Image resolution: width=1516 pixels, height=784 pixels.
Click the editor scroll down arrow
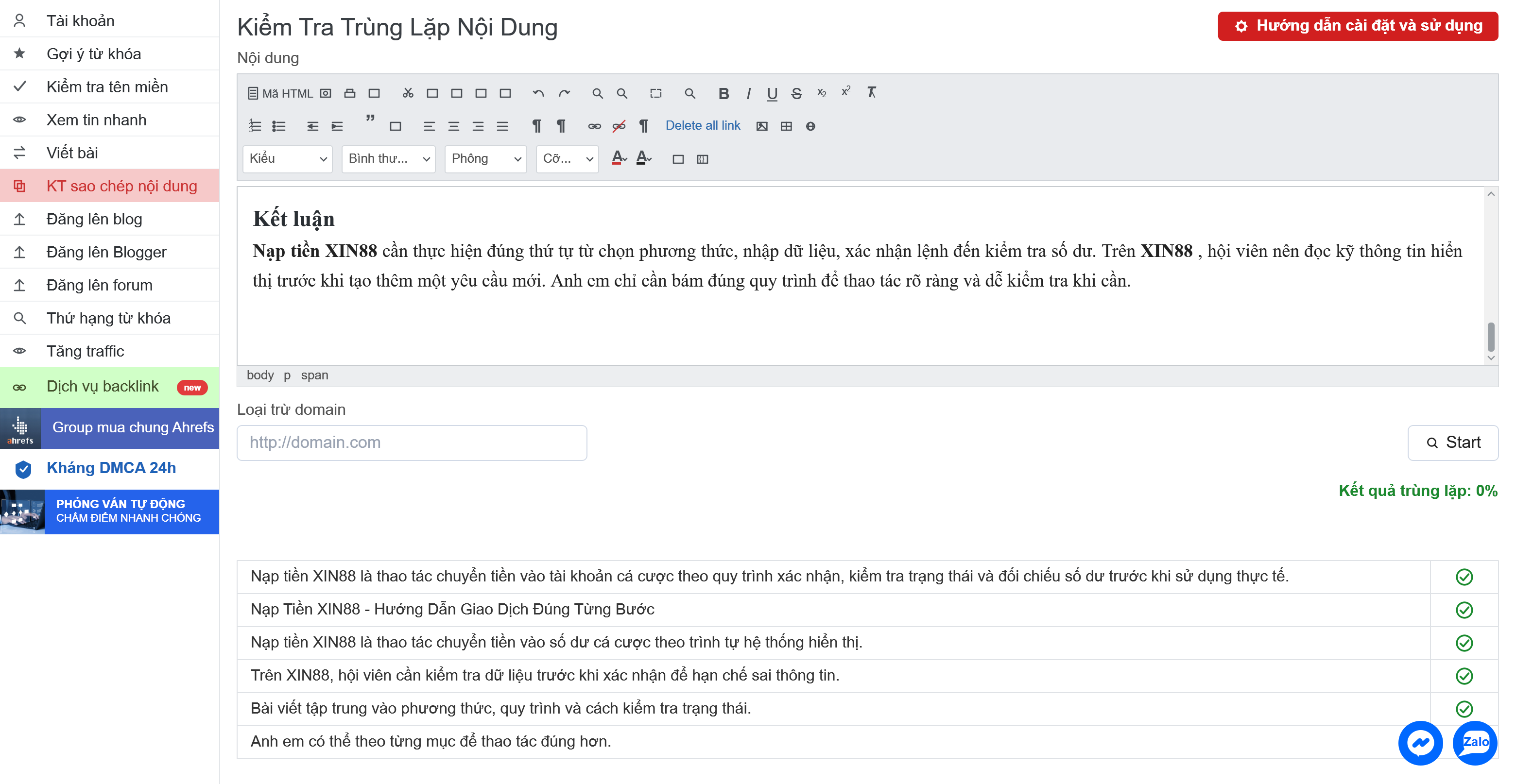click(1491, 358)
